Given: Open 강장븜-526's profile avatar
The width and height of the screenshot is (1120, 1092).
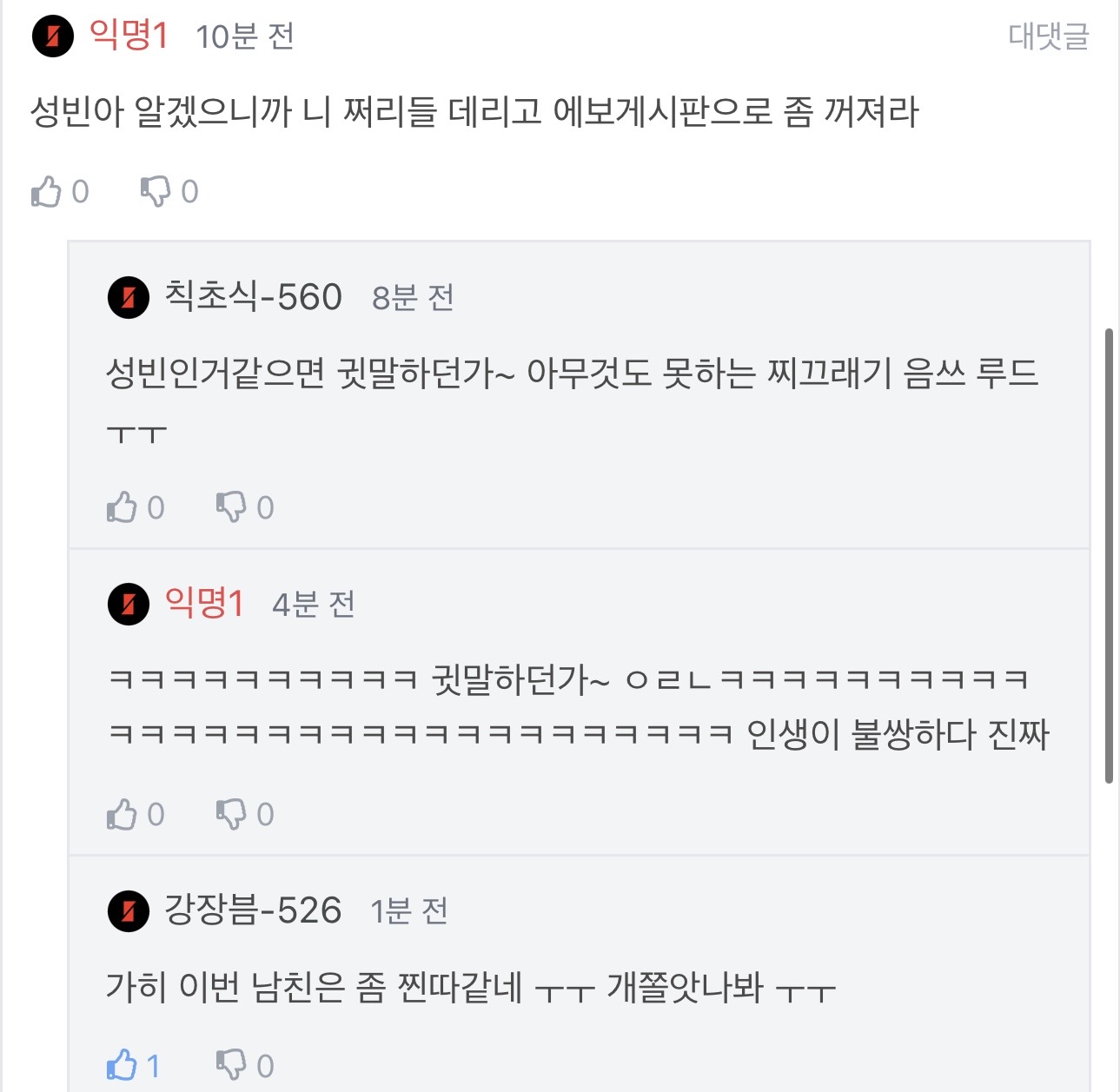Looking at the screenshot, I should 129,911.
